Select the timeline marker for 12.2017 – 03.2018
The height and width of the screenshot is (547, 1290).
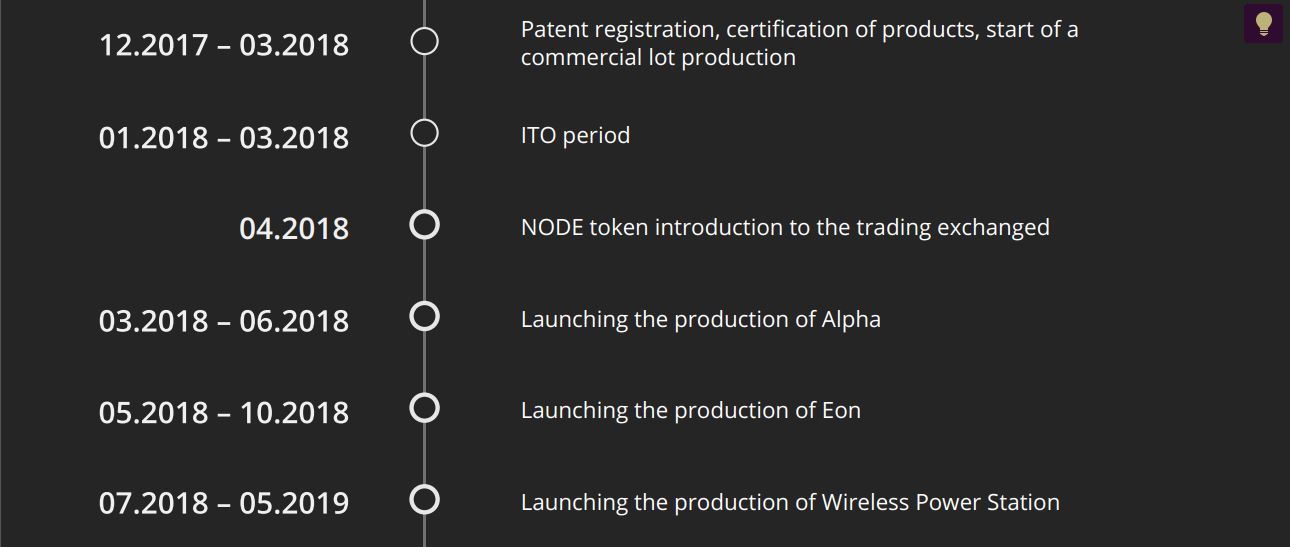tap(425, 42)
